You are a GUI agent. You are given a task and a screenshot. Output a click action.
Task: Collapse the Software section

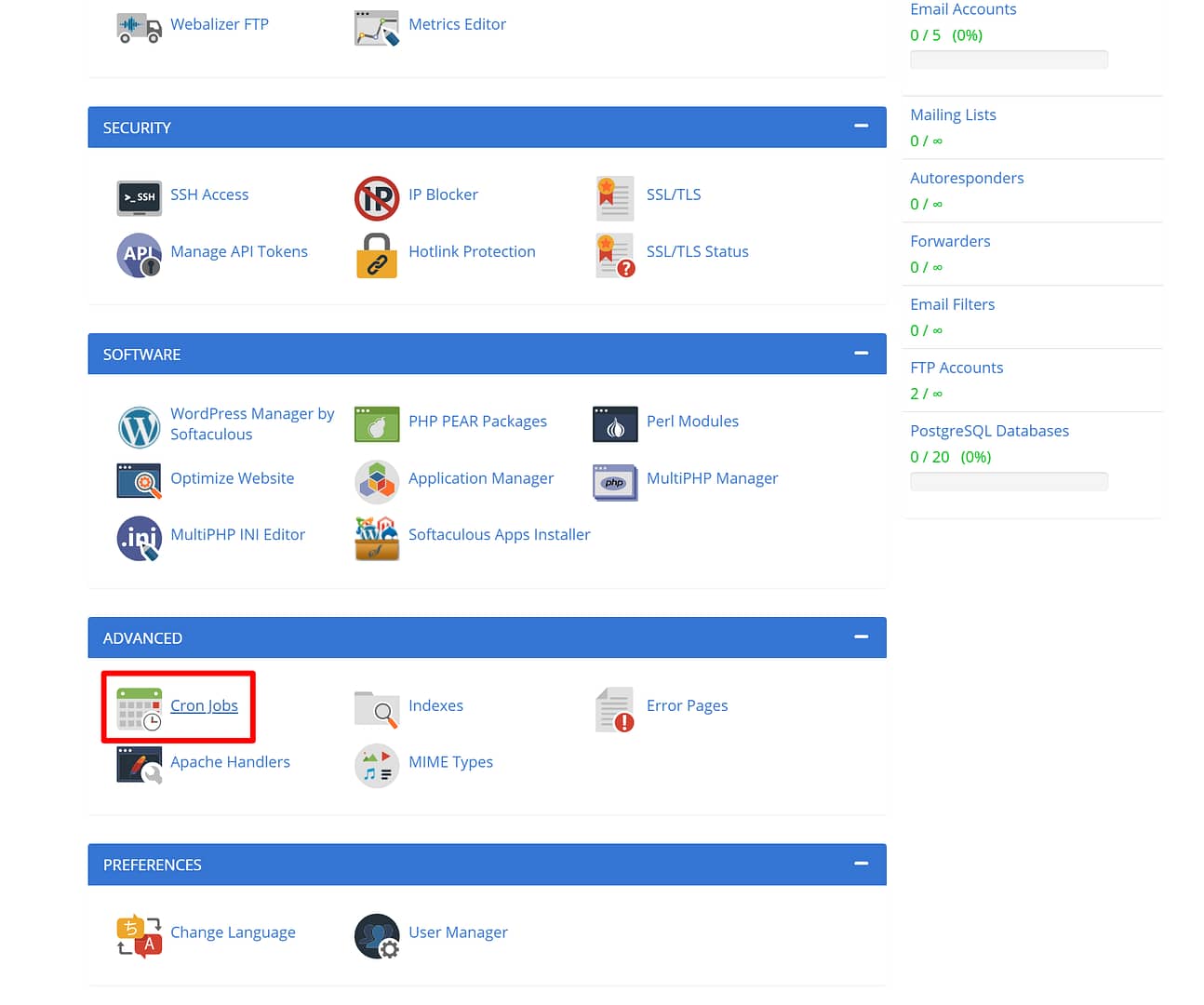(x=862, y=353)
